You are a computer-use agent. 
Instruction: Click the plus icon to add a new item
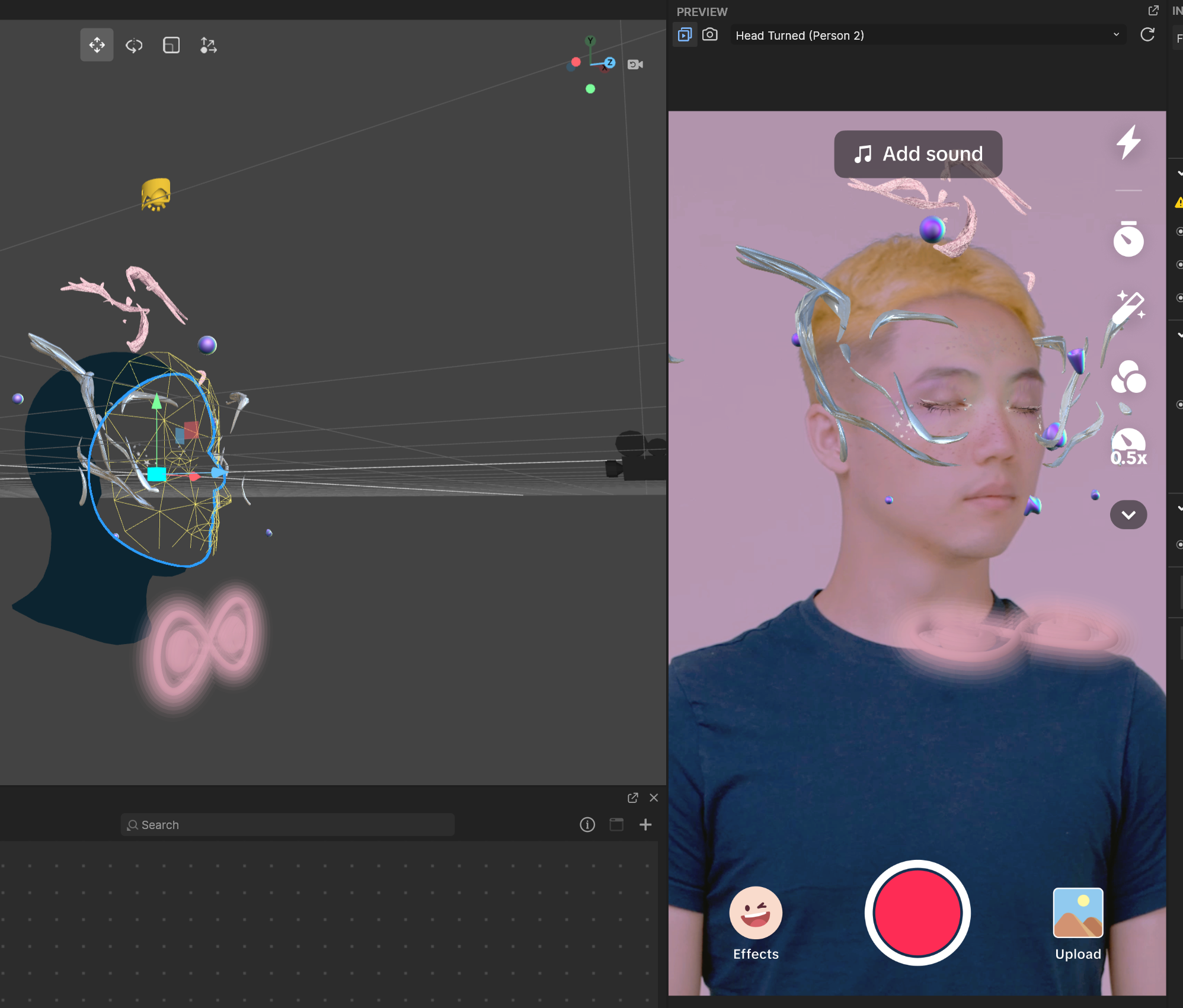[x=645, y=824]
